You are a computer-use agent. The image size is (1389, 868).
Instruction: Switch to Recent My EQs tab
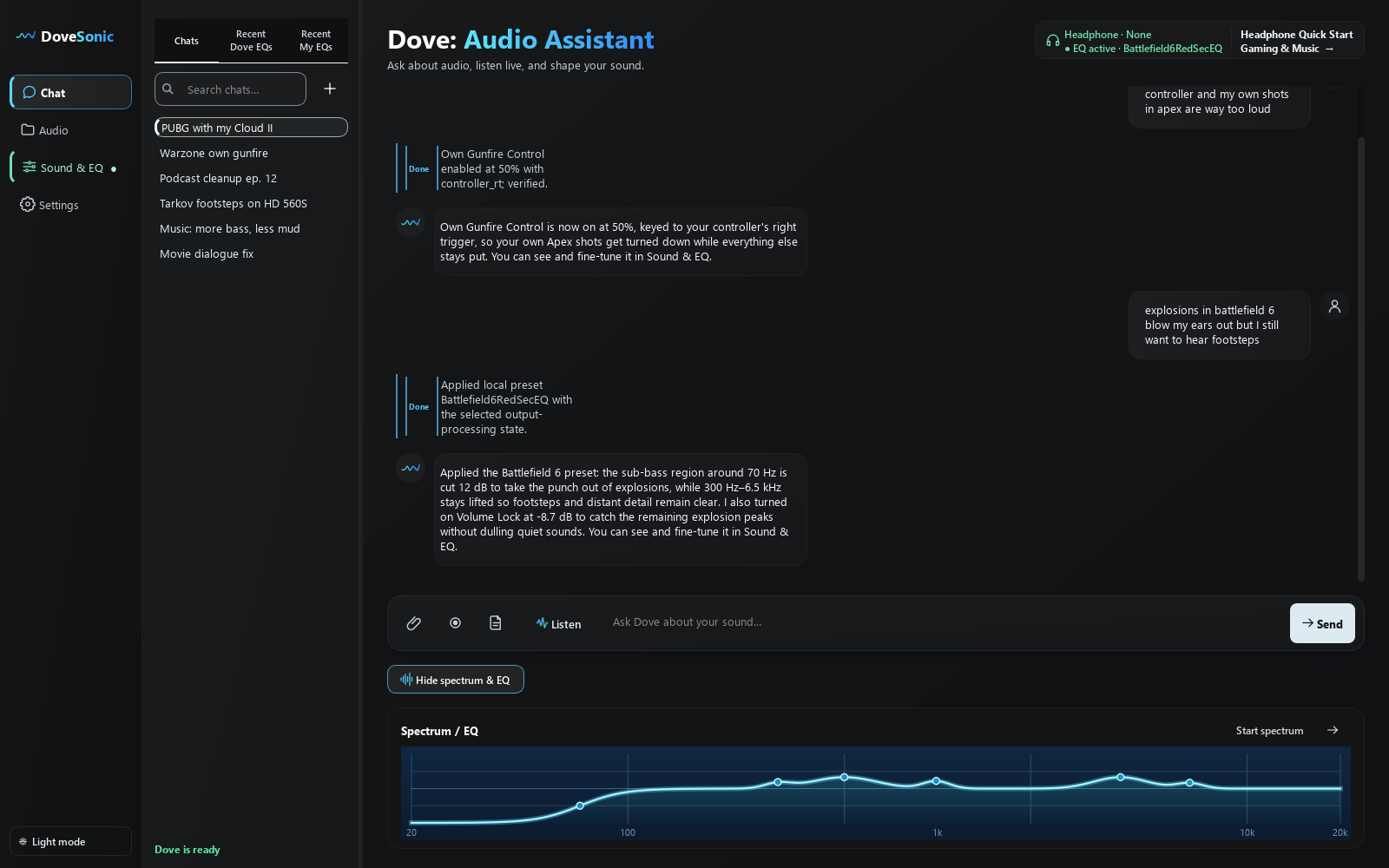coord(316,41)
